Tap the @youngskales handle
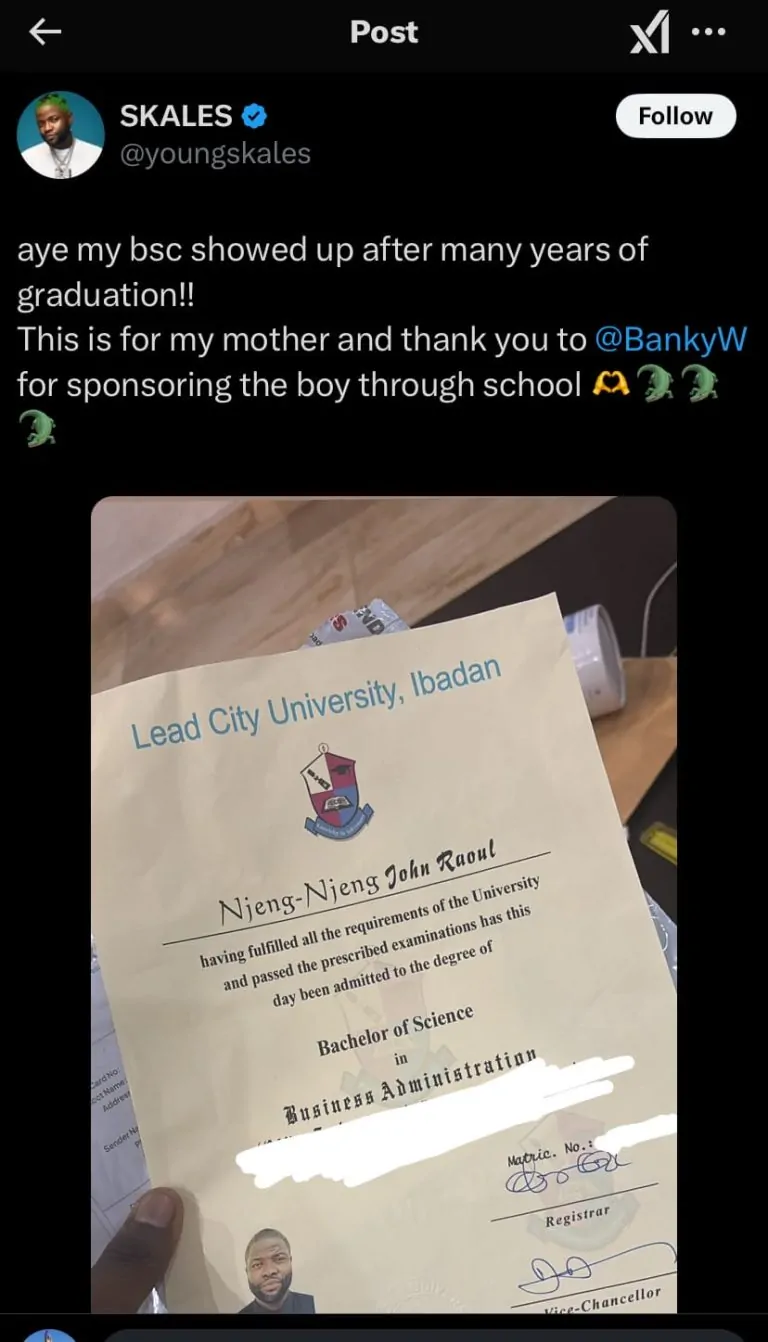This screenshot has width=768, height=1342. [215, 154]
